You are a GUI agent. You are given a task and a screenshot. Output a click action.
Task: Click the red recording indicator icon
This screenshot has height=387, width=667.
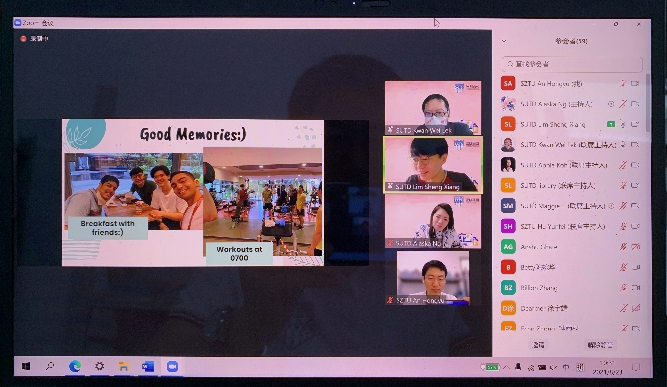(23, 39)
